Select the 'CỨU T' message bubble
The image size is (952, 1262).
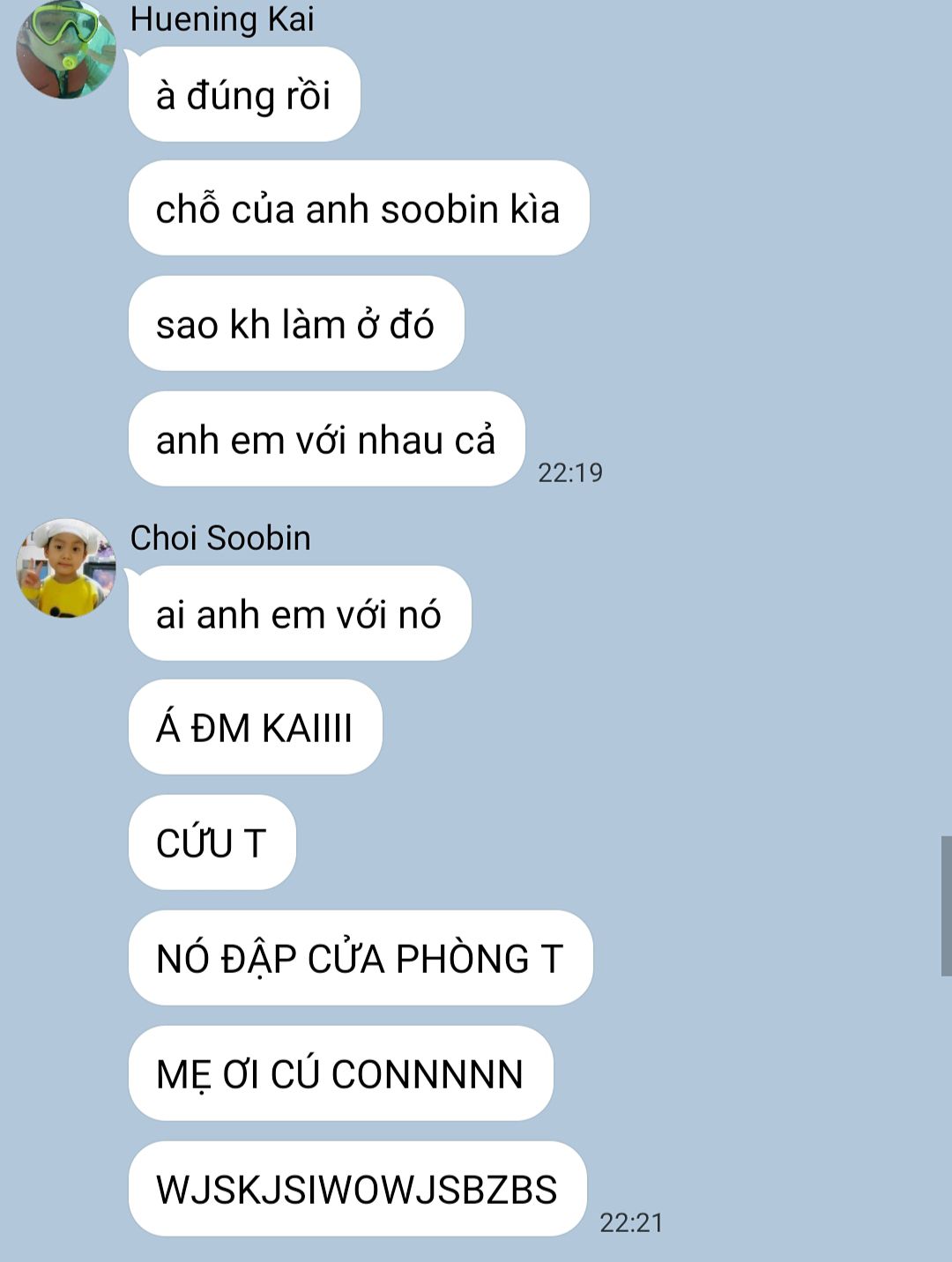[212, 843]
